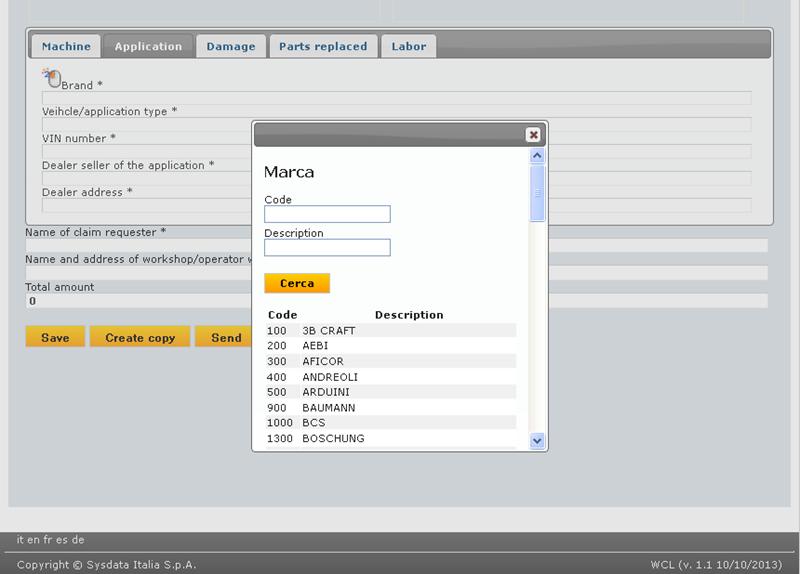Open the Parts replaced tab
The image size is (800, 574).
[x=323, y=46]
